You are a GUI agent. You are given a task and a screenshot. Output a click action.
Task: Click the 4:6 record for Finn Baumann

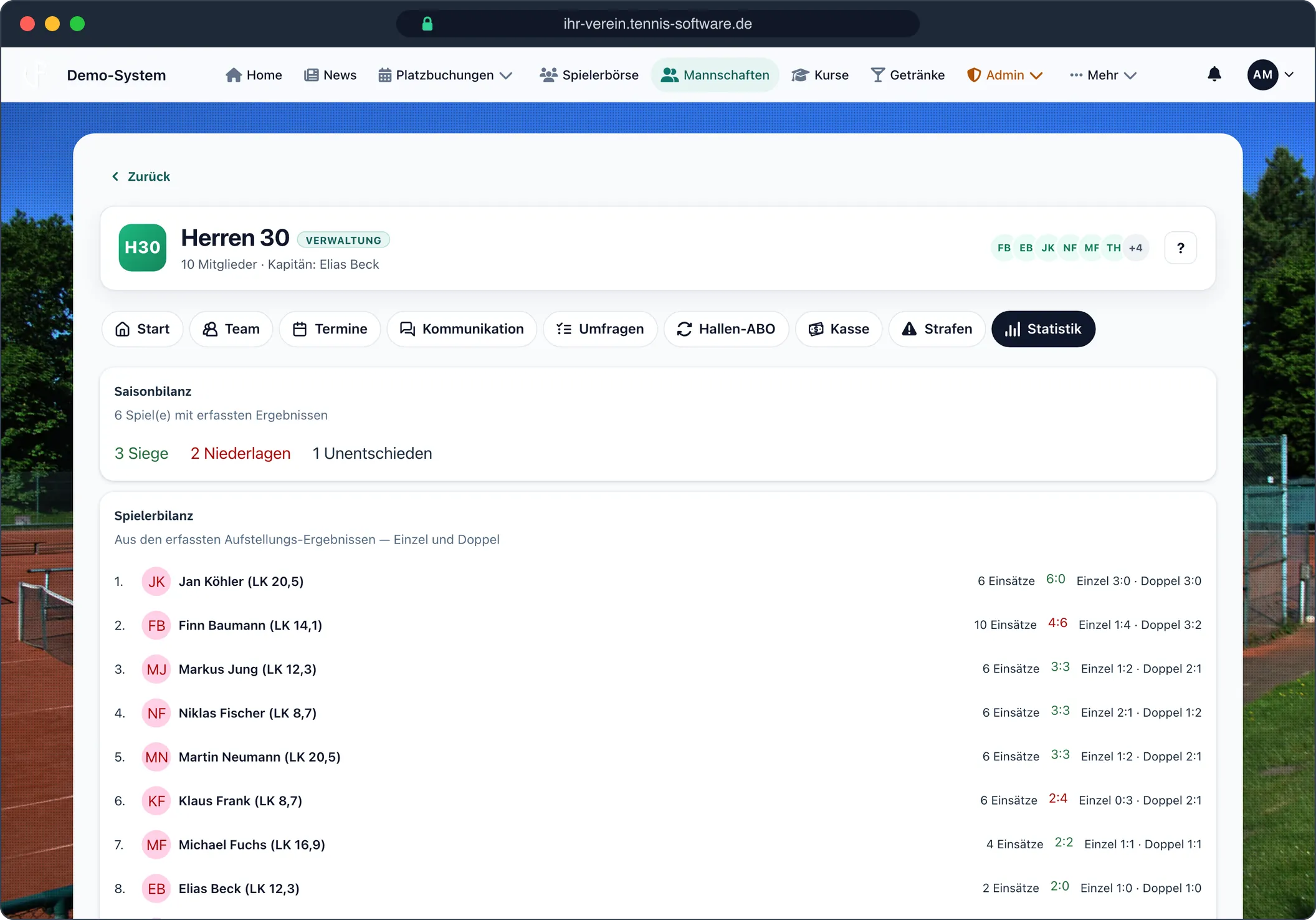tap(1057, 623)
